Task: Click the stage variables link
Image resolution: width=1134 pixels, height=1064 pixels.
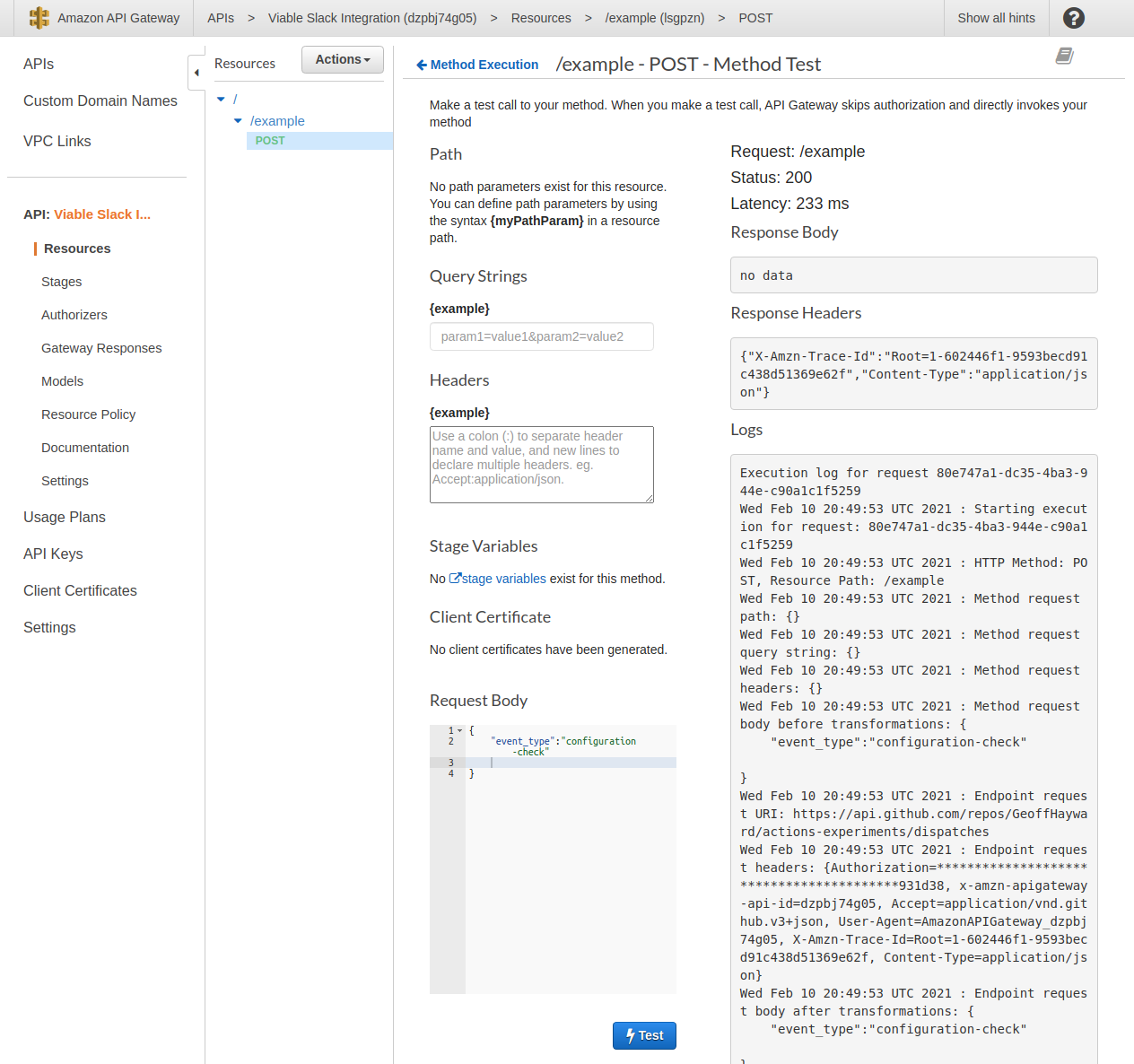Action: click(503, 579)
